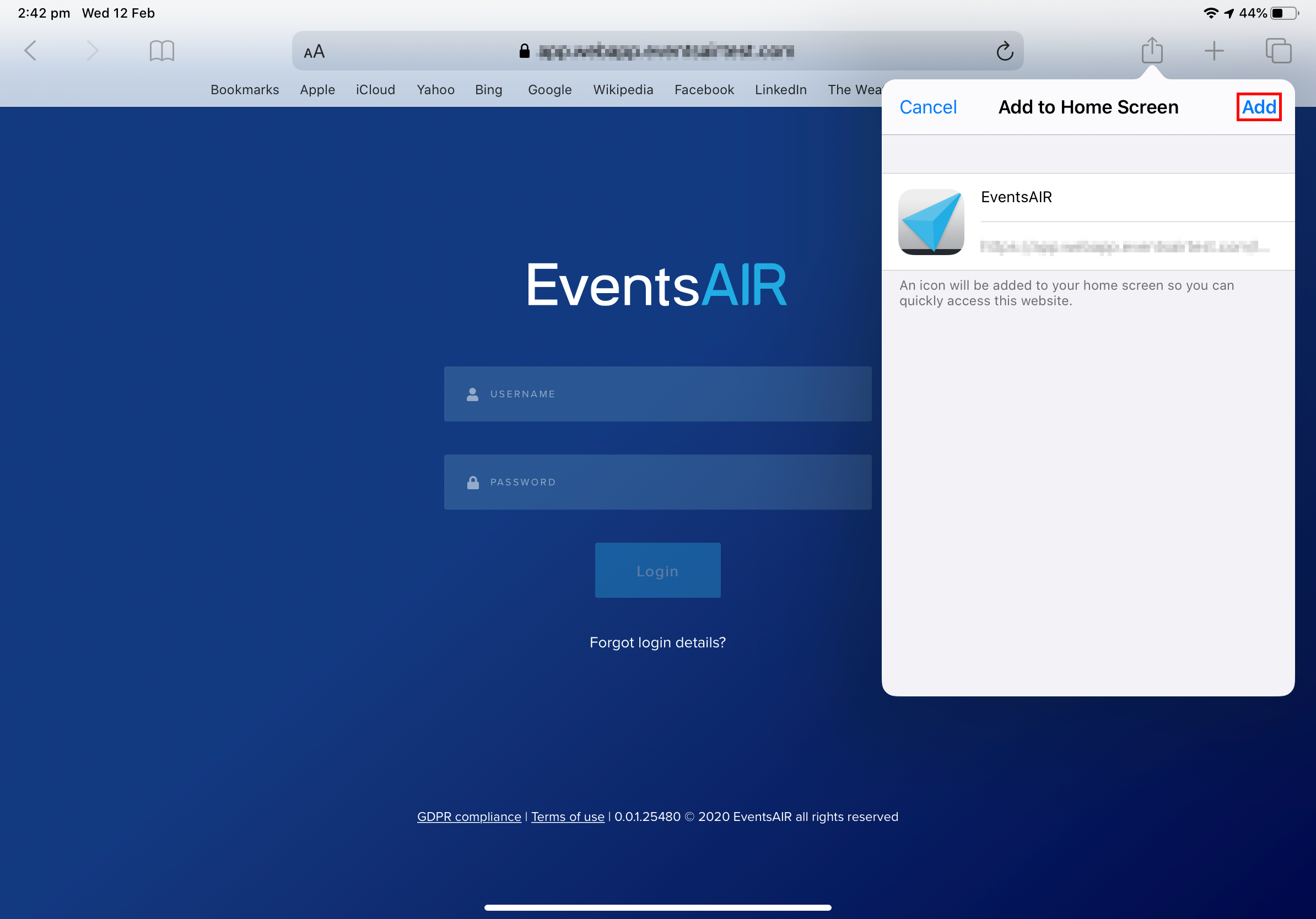Reload the page with refresh icon
The image size is (1316, 919).
1004,52
